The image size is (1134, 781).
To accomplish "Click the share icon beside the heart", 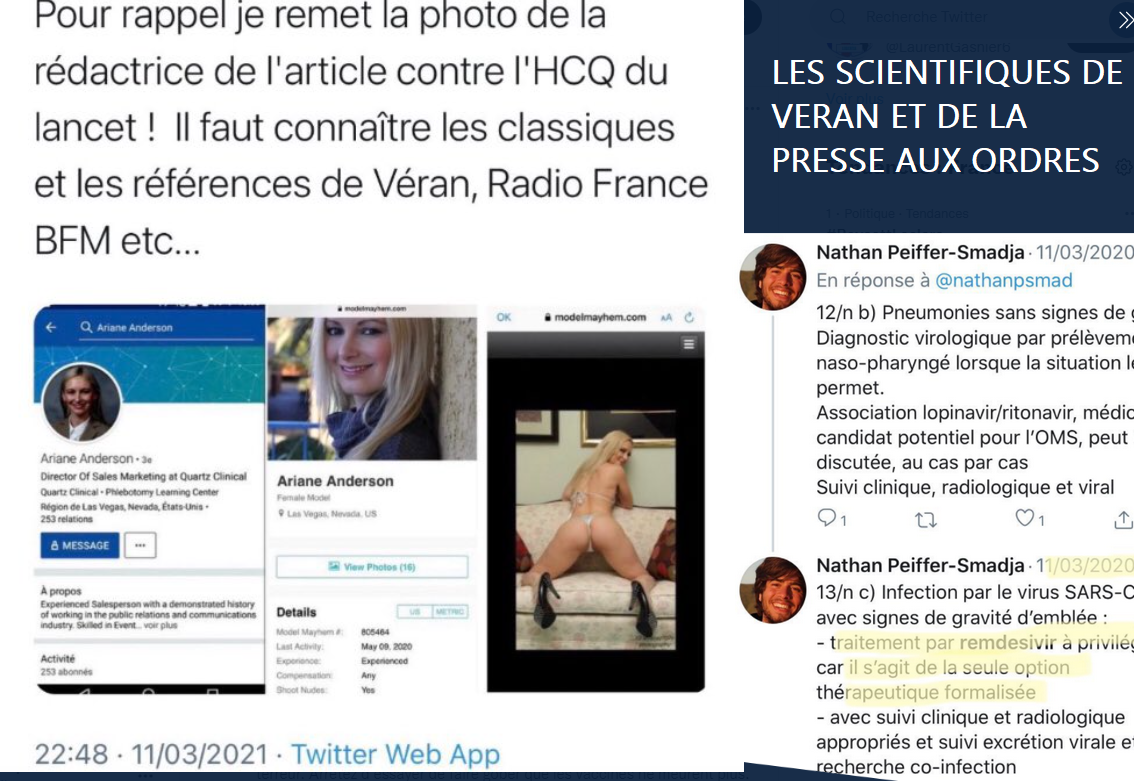I will 1123,519.
